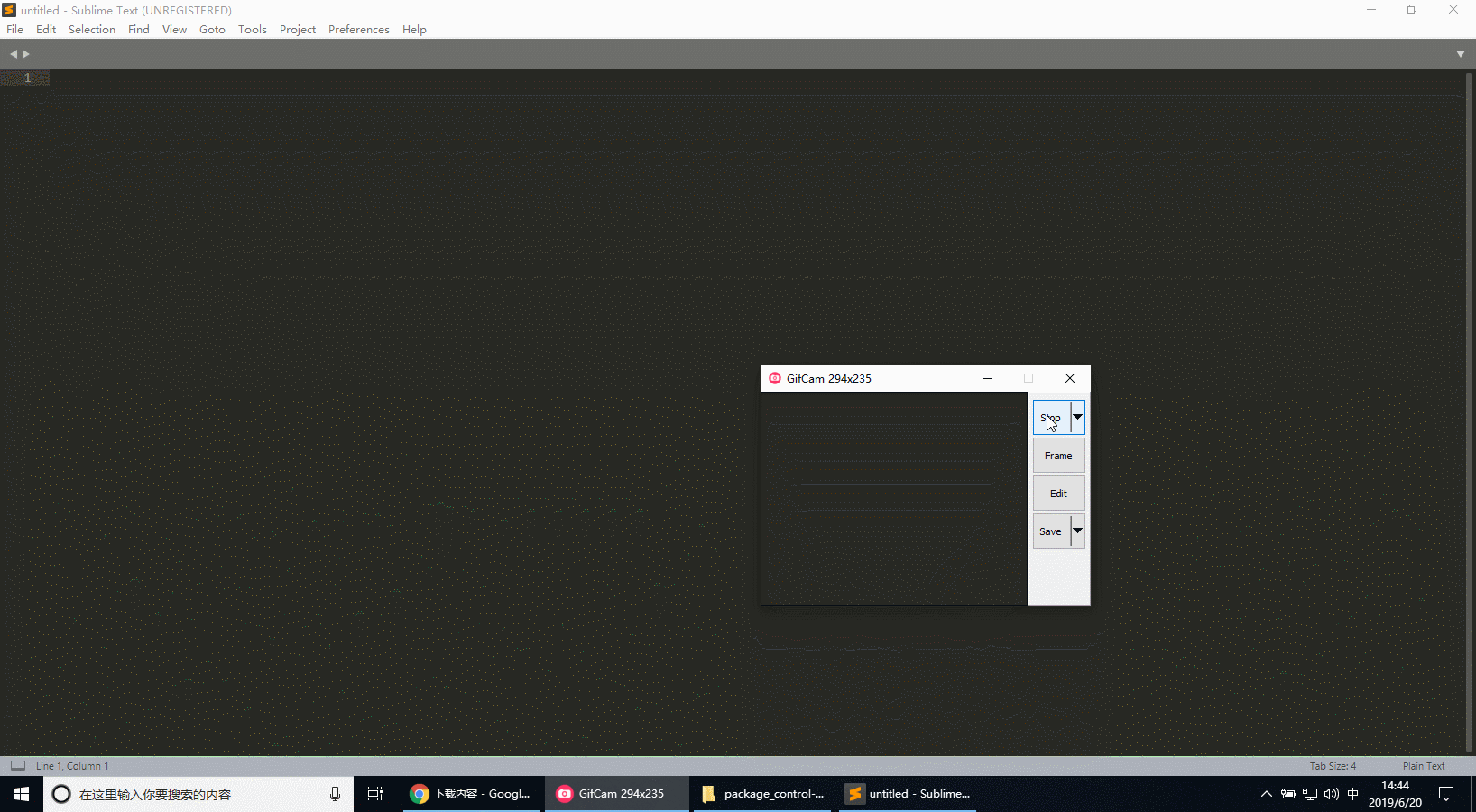Image resolution: width=1476 pixels, height=812 pixels.
Task: Open the Windows Start menu
Action: pyautogui.click(x=22, y=794)
